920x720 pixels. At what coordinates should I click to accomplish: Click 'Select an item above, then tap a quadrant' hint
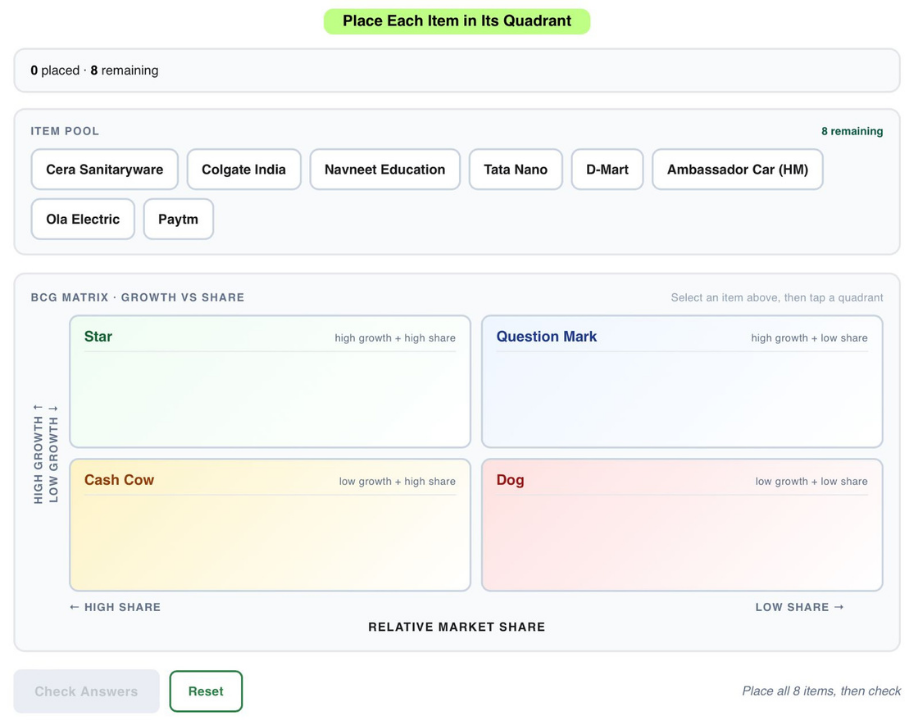click(777, 298)
